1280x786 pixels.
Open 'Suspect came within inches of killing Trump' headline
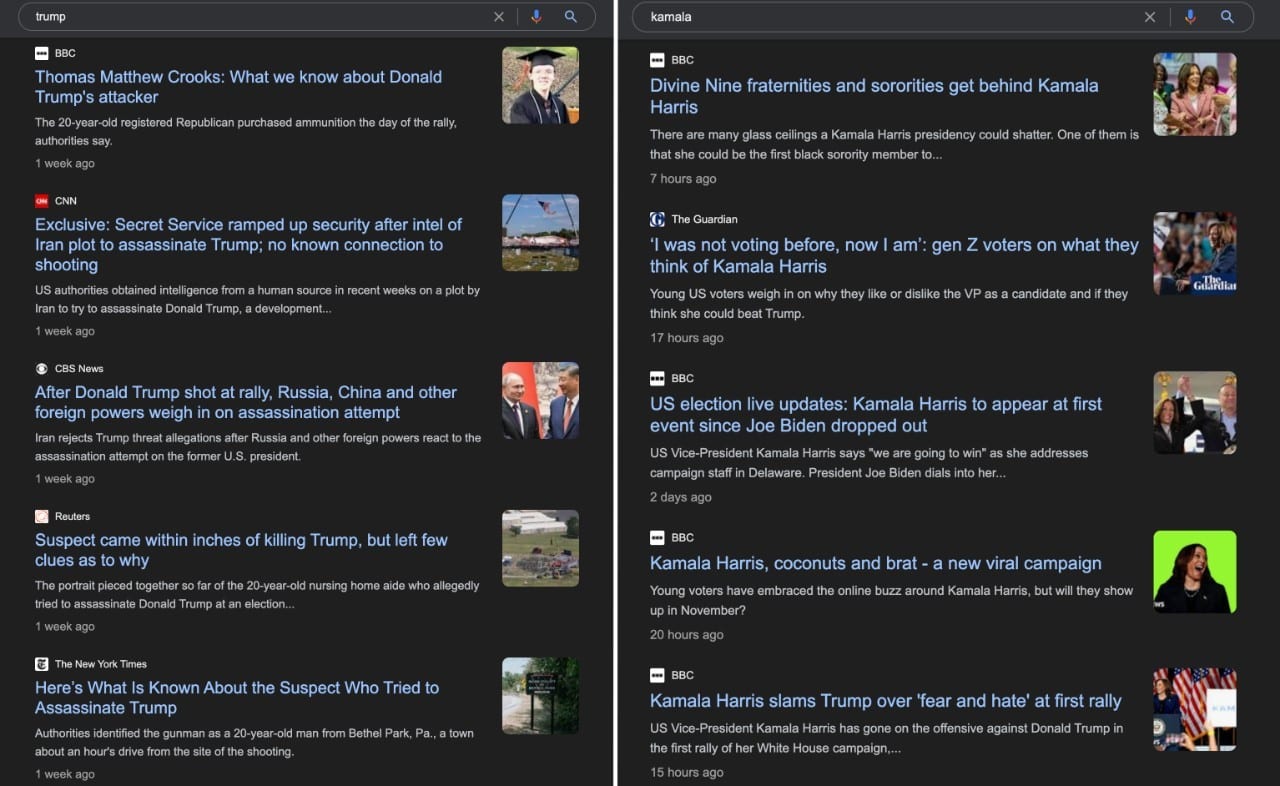[241, 550]
